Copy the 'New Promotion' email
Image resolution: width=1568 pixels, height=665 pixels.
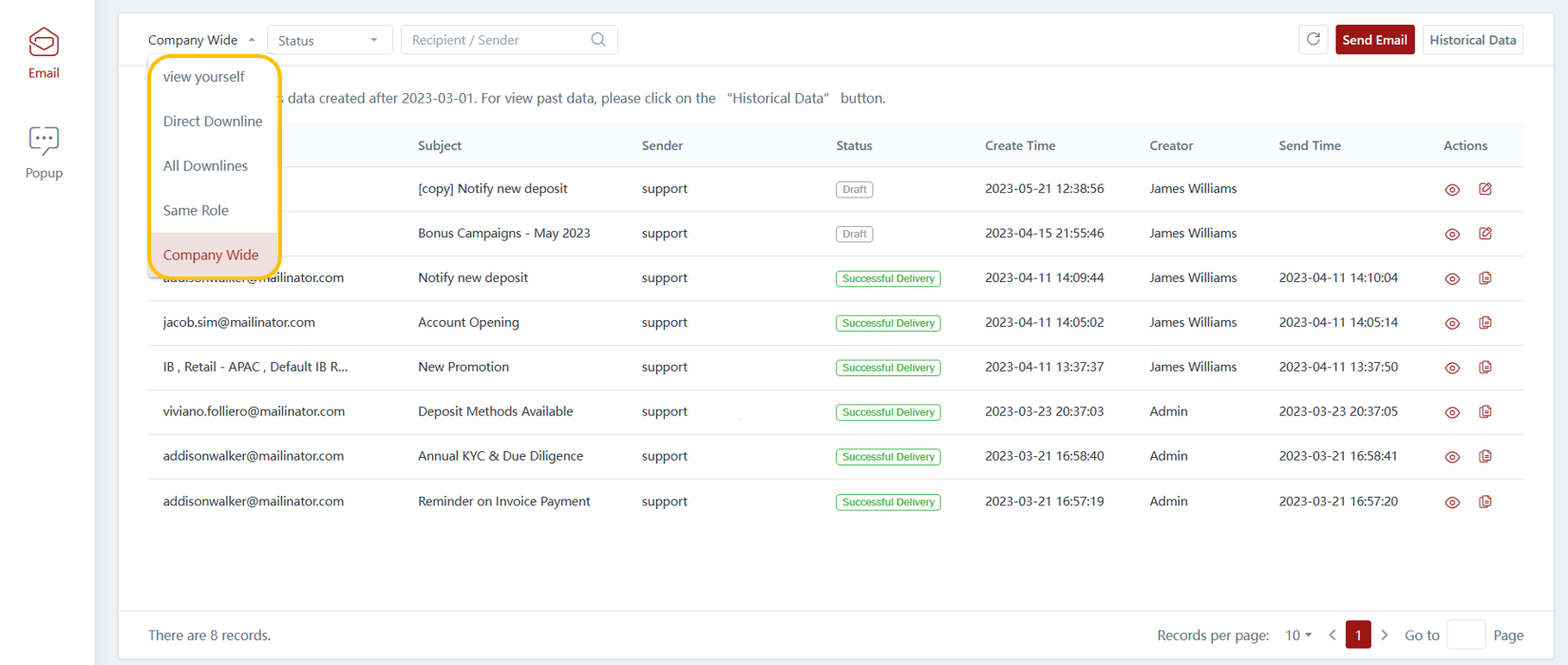tap(1485, 368)
